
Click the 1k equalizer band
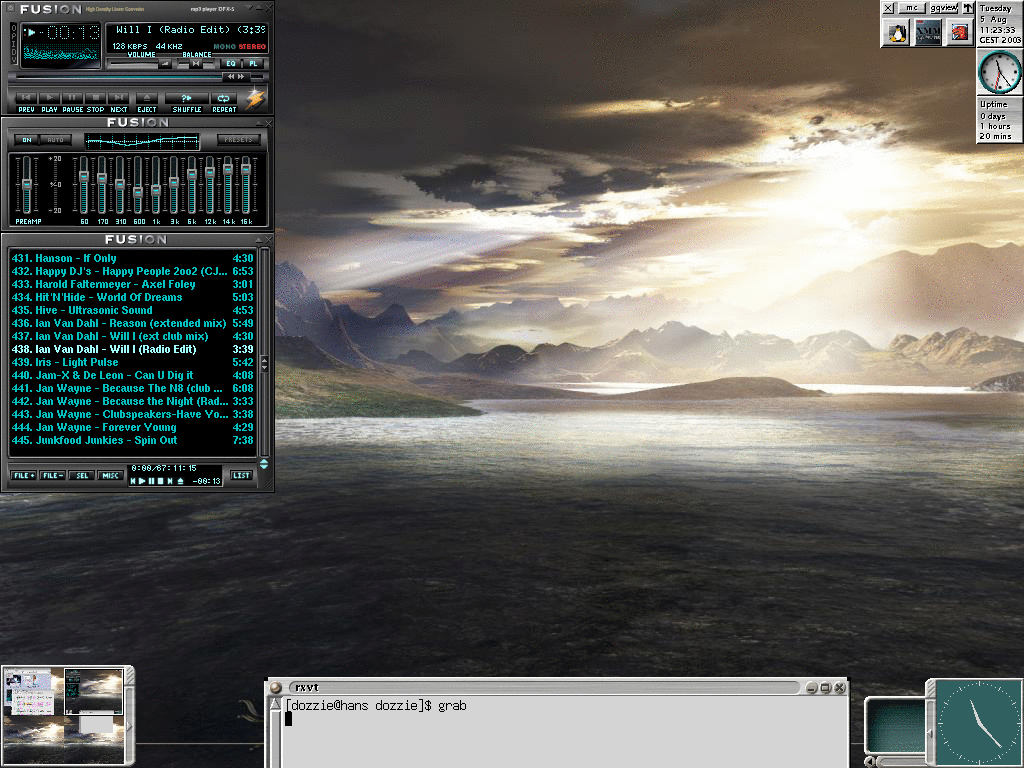(156, 185)
